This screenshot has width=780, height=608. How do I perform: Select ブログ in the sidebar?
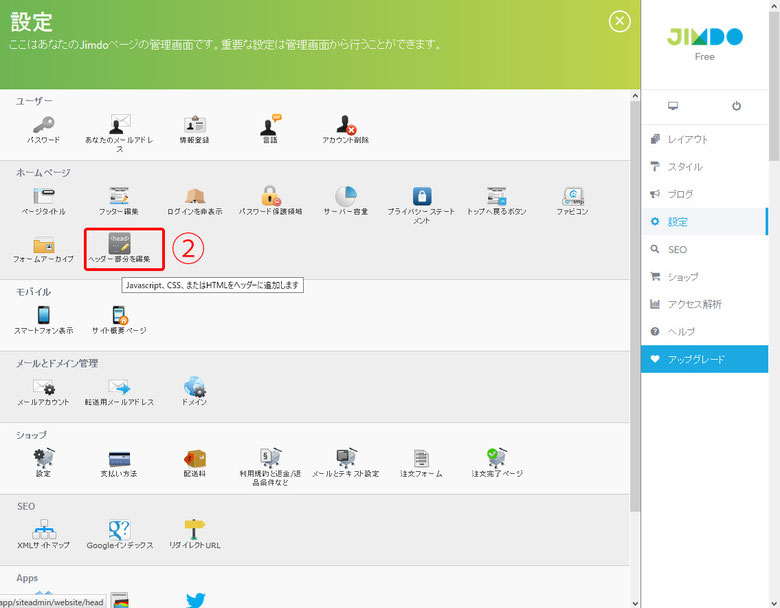click(x=704, y=194)
